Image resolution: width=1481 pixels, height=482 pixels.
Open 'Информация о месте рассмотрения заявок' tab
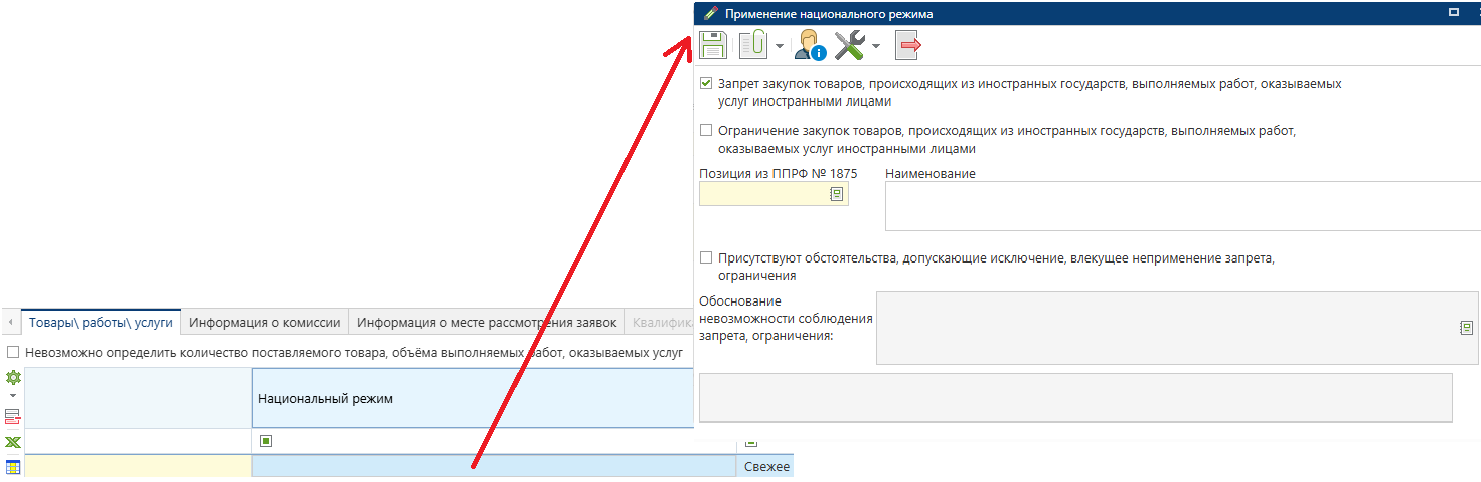pyautogui.click(x=488, y=323)
